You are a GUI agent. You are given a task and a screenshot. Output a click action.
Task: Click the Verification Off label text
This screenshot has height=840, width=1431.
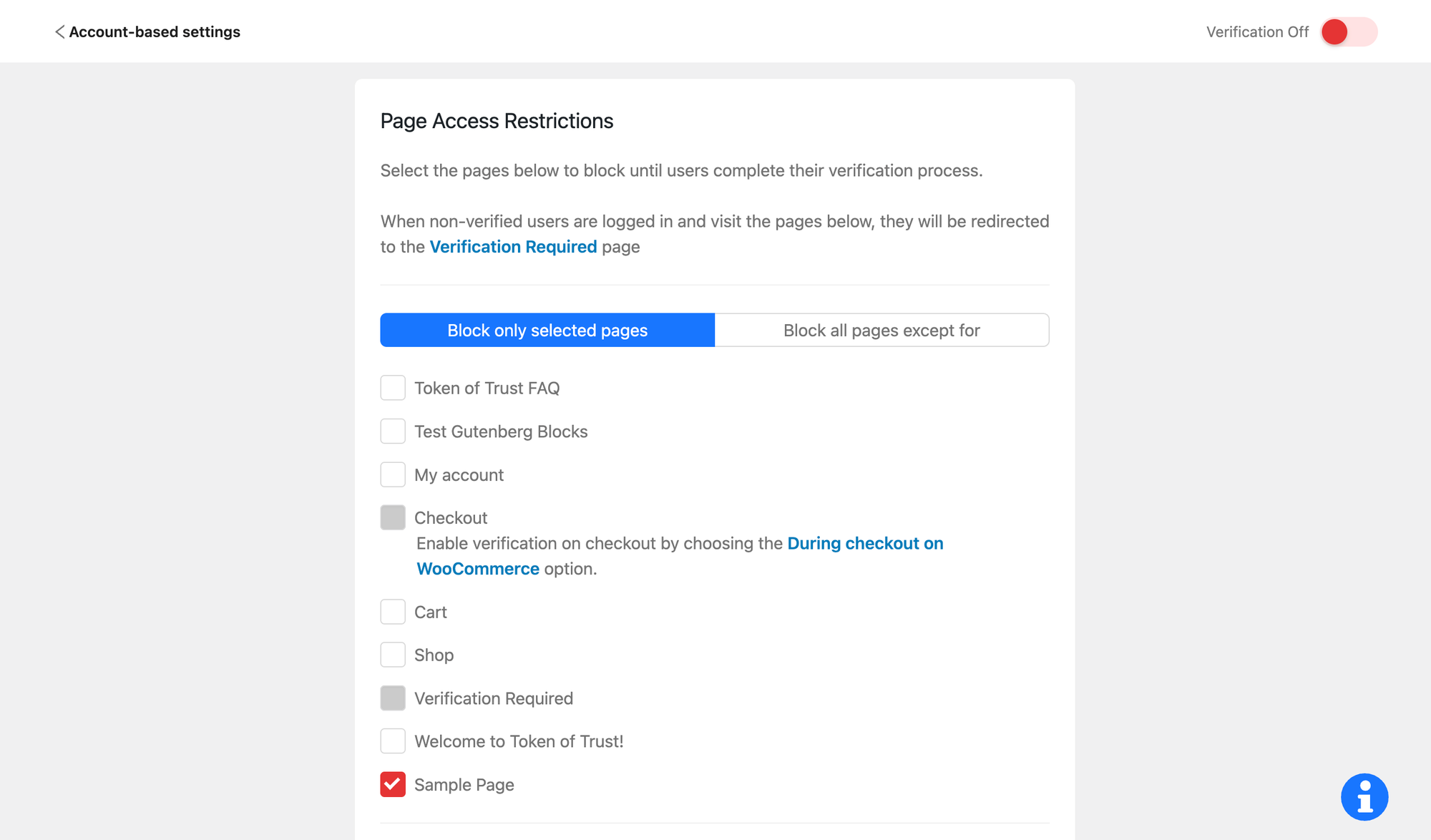click(x=1257, y=32)
